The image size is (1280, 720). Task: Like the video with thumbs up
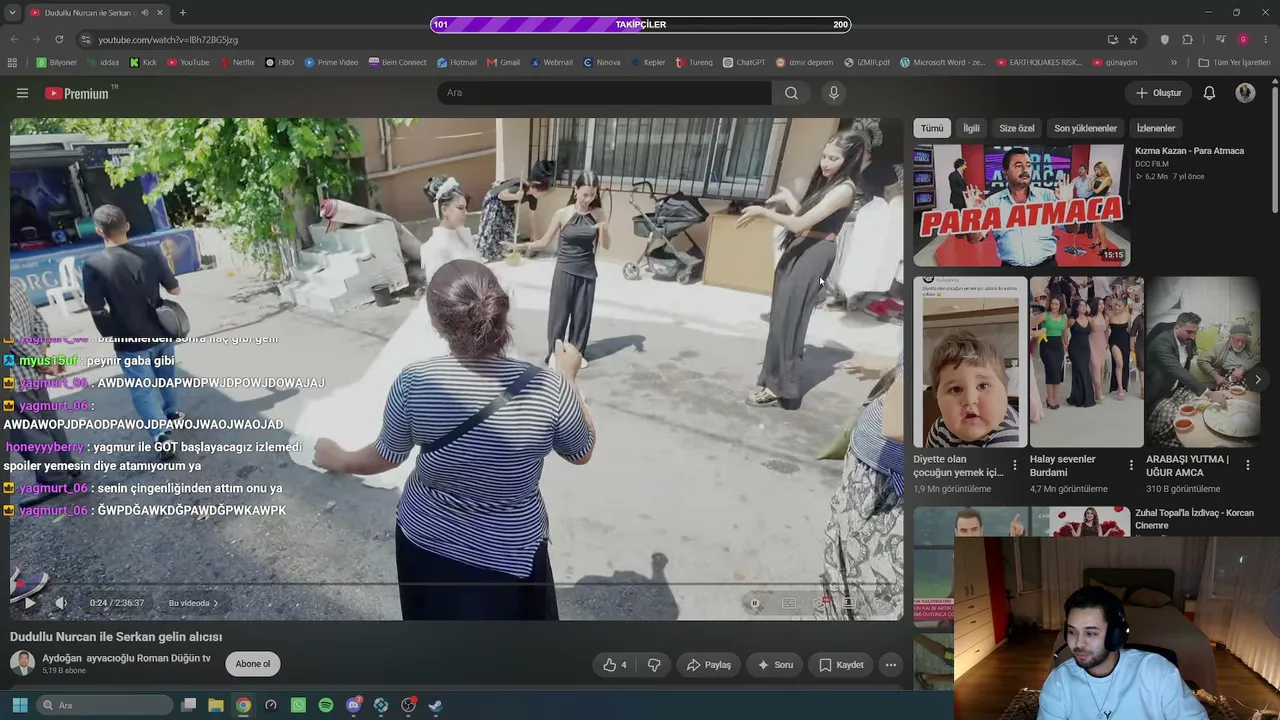tap(615, 665)
